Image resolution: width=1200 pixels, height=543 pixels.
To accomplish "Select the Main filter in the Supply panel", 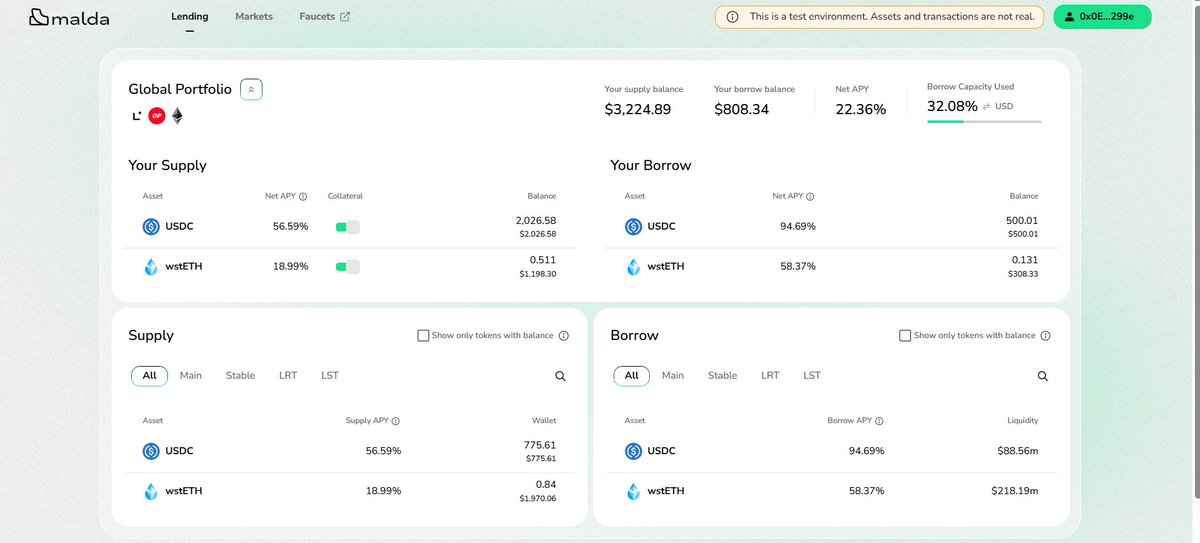I will (191, 376).
